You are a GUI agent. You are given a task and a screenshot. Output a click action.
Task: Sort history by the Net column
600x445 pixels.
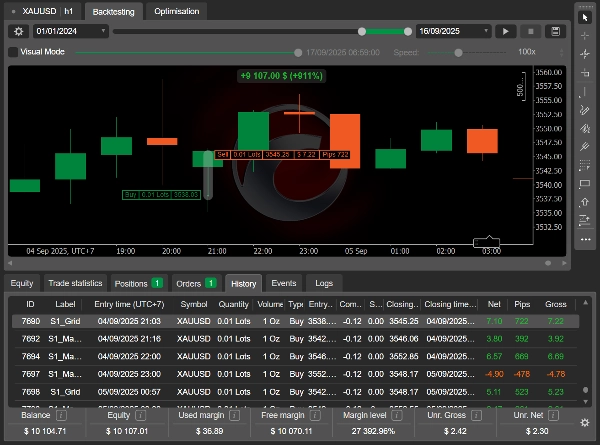[494, 305]
